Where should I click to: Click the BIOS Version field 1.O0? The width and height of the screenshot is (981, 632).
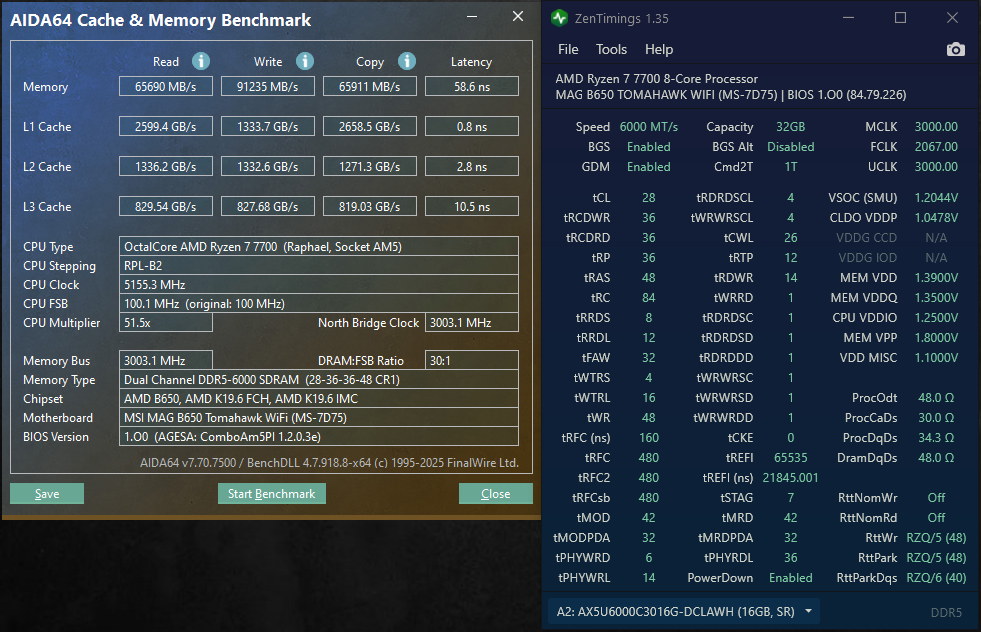click(318, 437)
